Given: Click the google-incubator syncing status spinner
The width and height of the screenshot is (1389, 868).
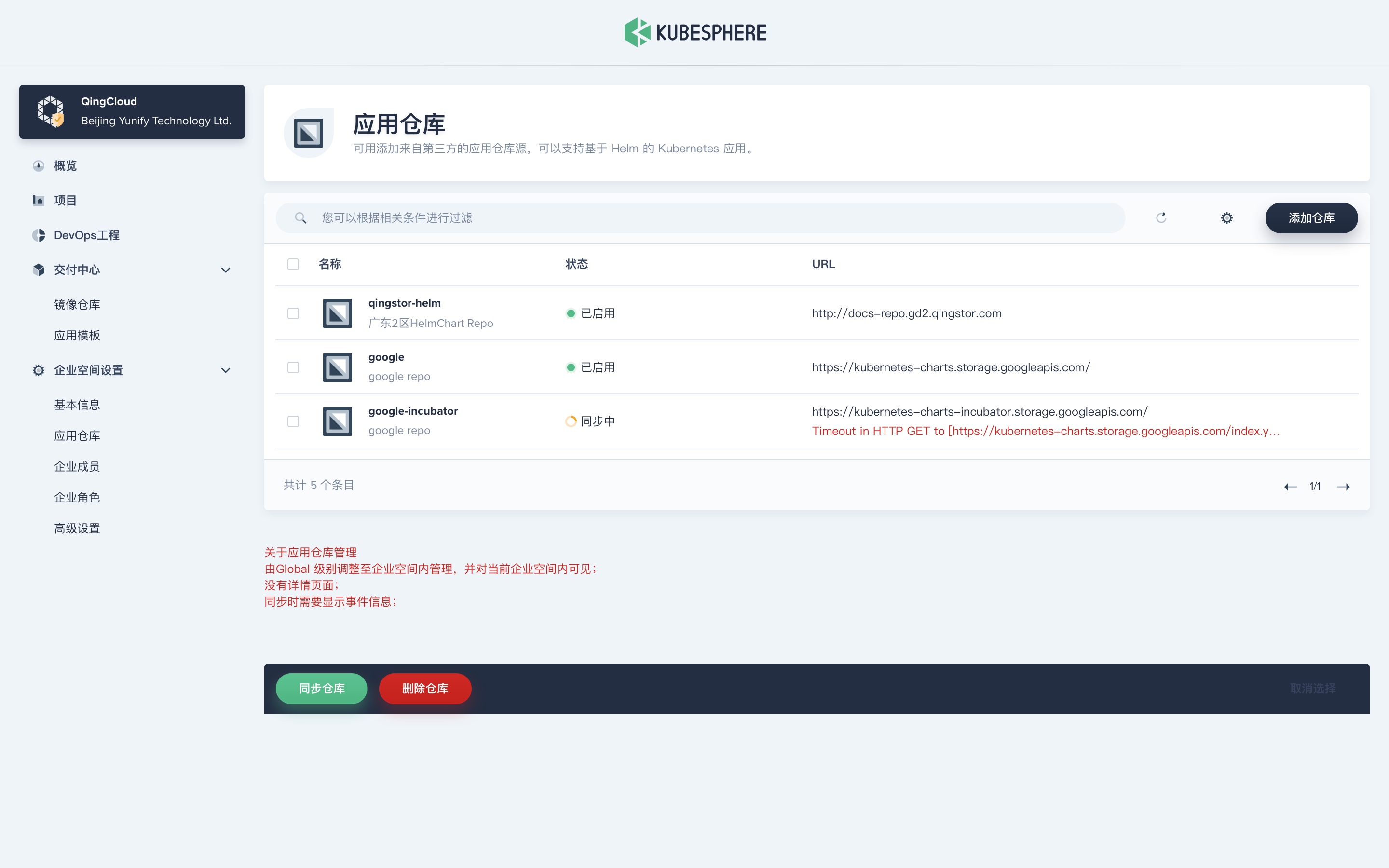Looking at the screenshot, I should point(571,421).
